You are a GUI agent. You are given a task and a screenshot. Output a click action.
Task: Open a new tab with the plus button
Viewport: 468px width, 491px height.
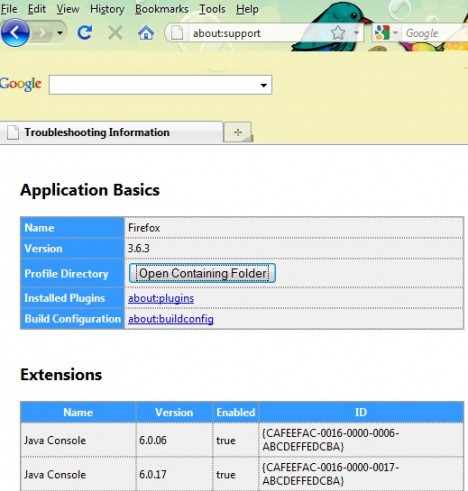click(238, 132)
